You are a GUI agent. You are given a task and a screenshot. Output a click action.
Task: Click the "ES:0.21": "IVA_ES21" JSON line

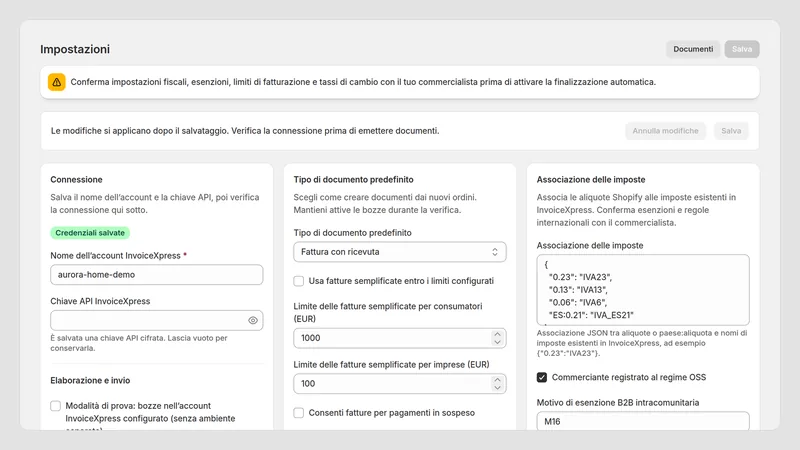point(591,315)
